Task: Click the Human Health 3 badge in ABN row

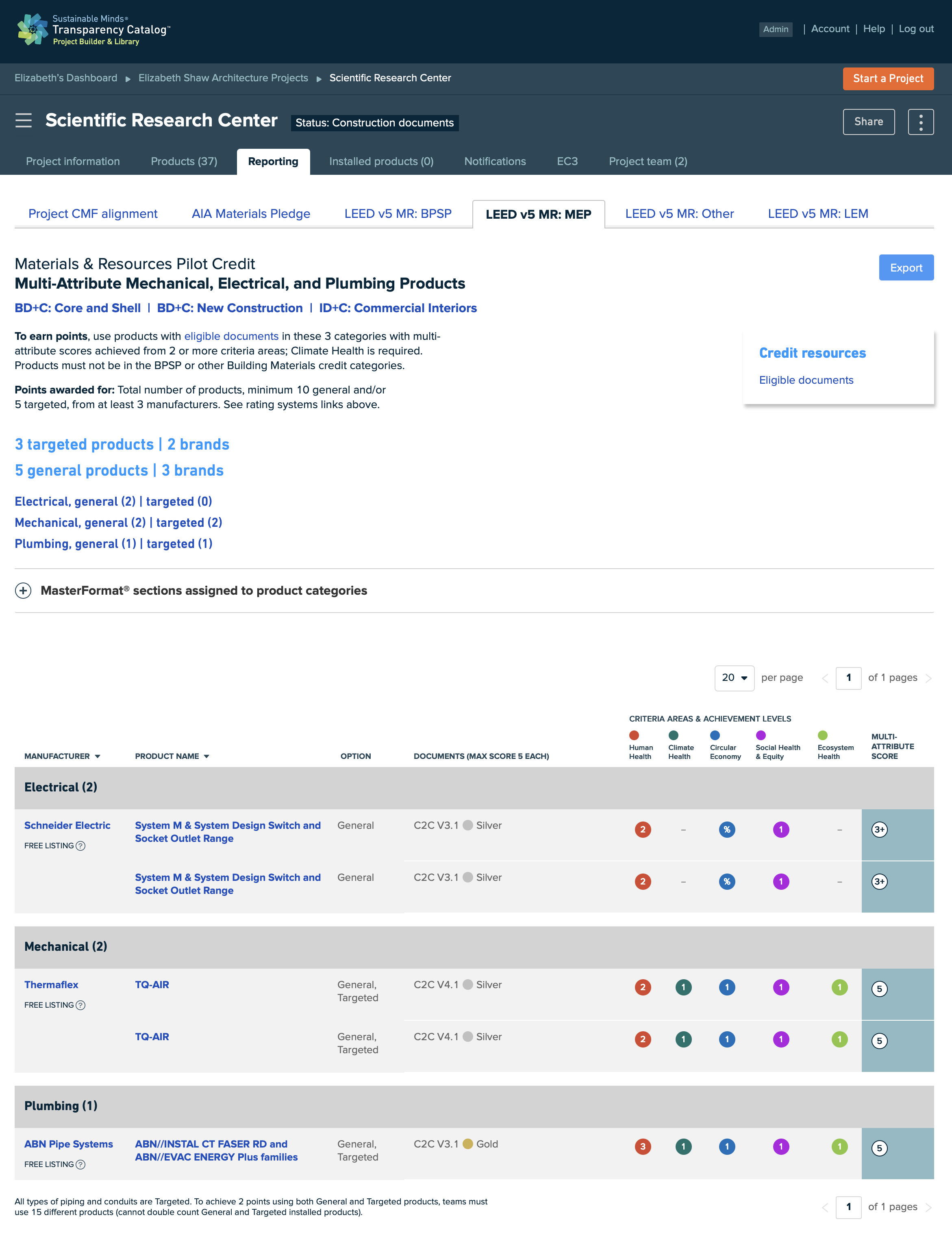Action: pos(643,1146)
